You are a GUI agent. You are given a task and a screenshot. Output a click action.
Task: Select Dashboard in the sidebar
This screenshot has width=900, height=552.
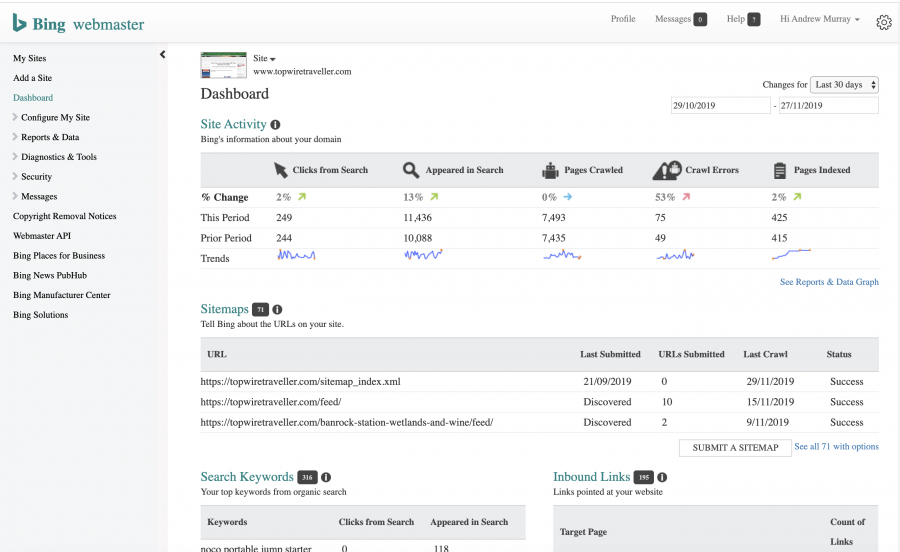(x=33, y=98)
